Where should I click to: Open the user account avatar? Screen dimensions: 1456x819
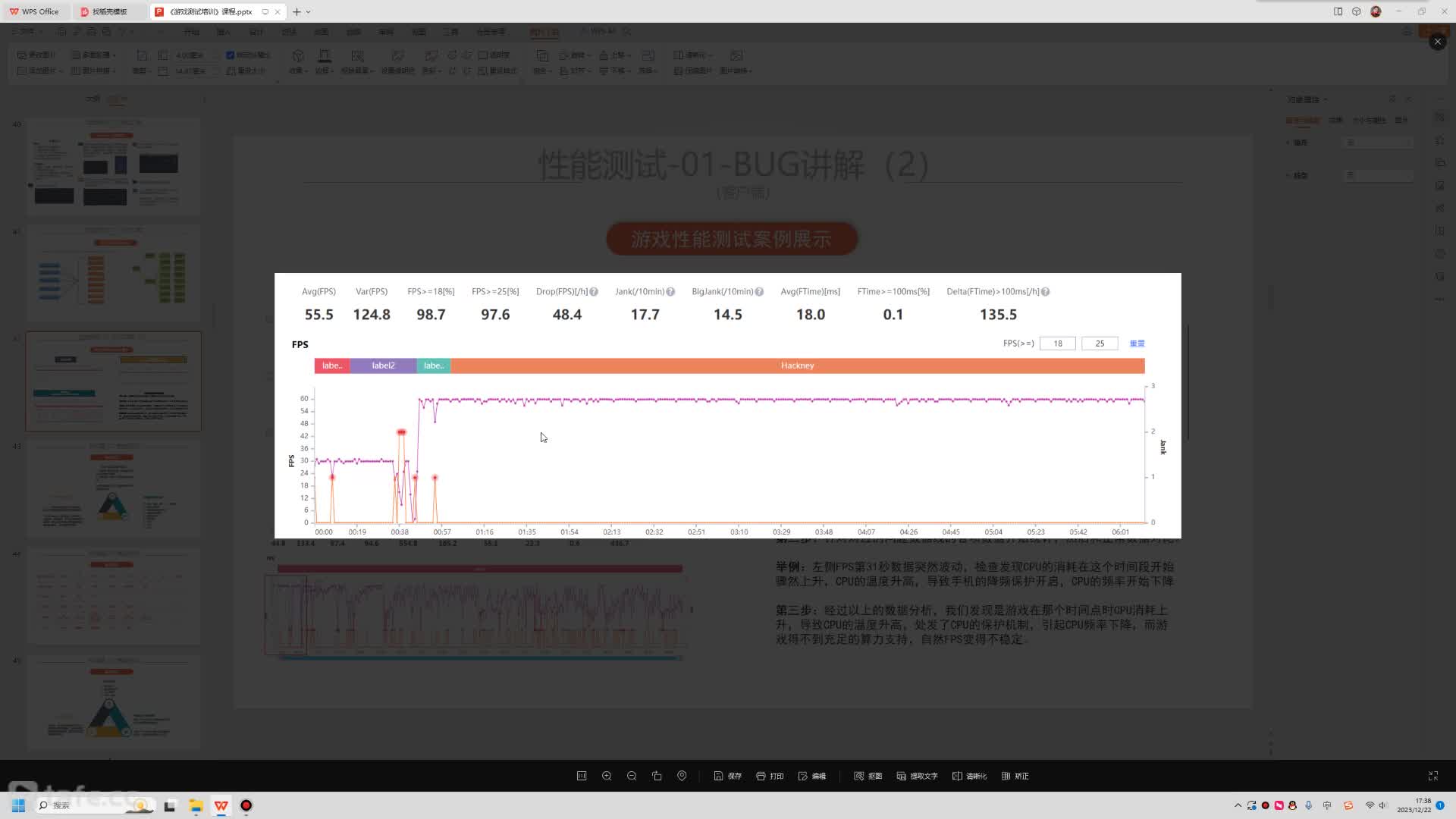[x=1376, y=11]
